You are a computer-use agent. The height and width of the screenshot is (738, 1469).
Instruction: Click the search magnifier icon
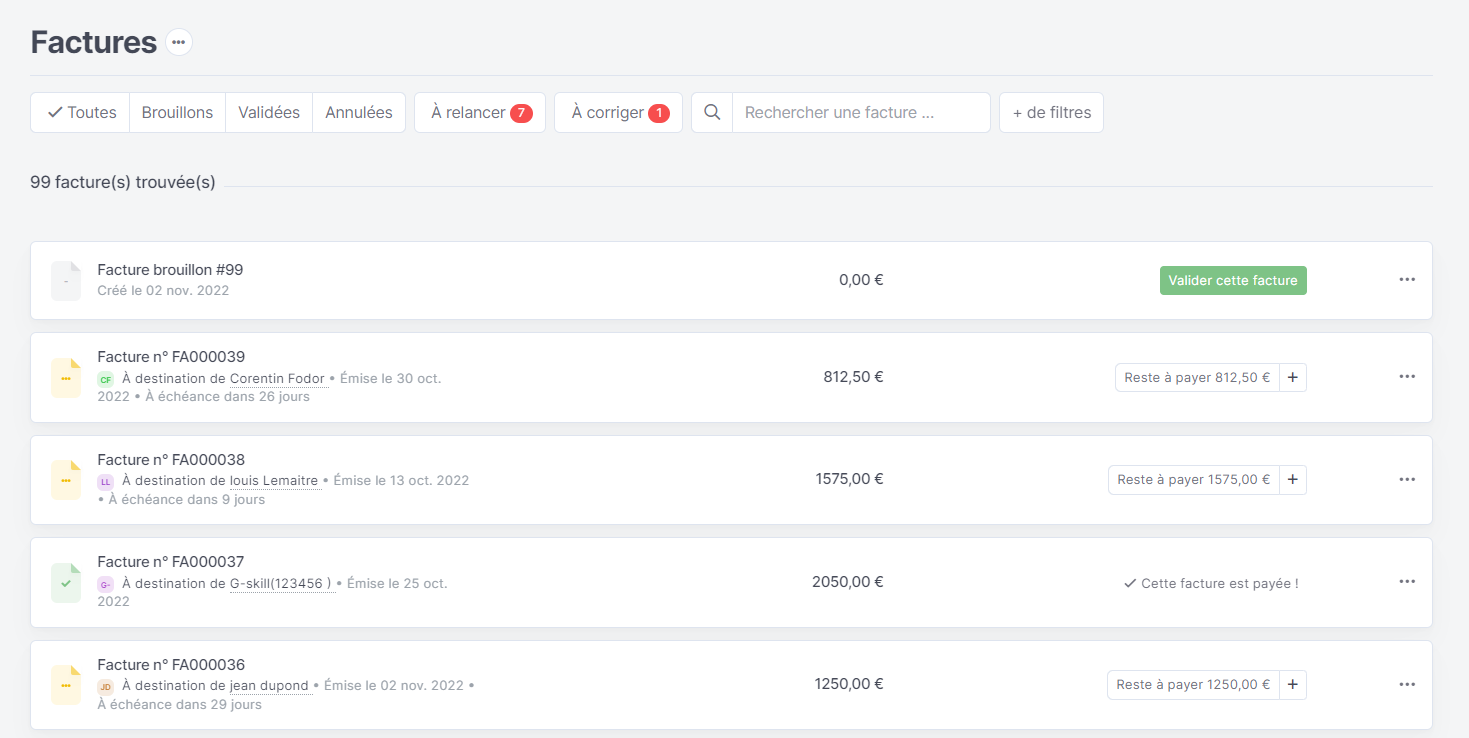(x=711, y=112)
